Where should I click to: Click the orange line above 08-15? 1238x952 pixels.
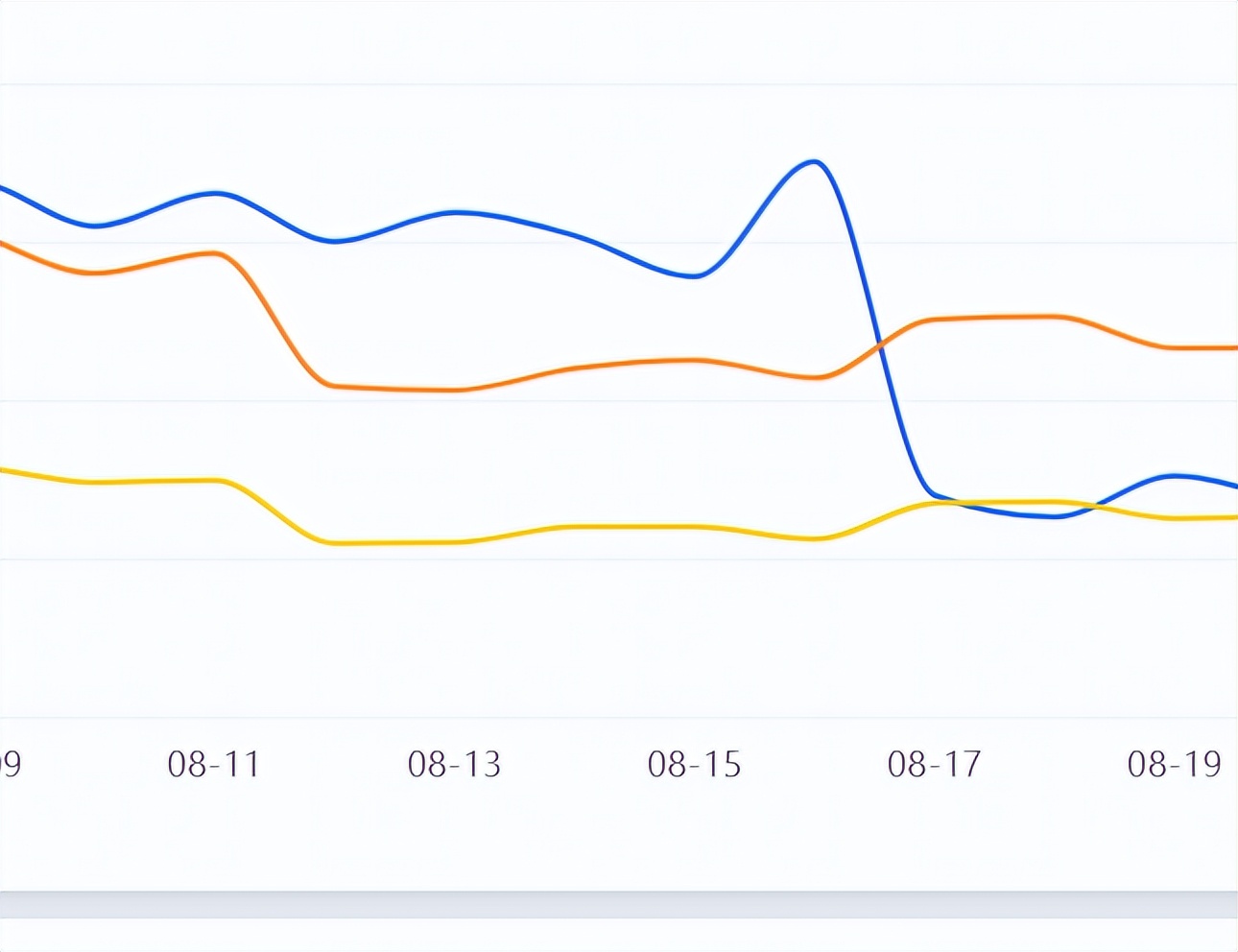pos(695,361)
